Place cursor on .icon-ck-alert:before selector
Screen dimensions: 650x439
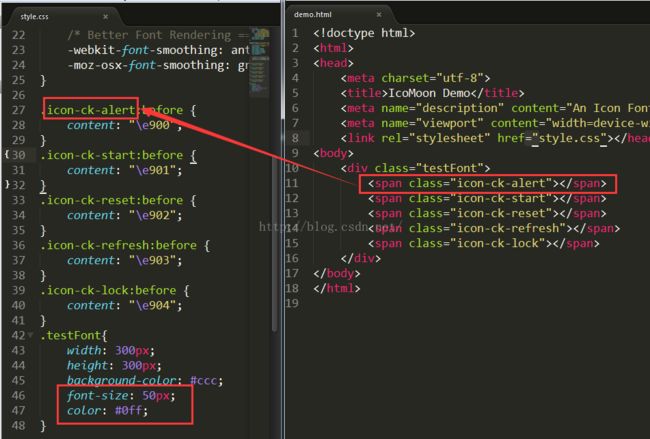(x=112, y=110)
